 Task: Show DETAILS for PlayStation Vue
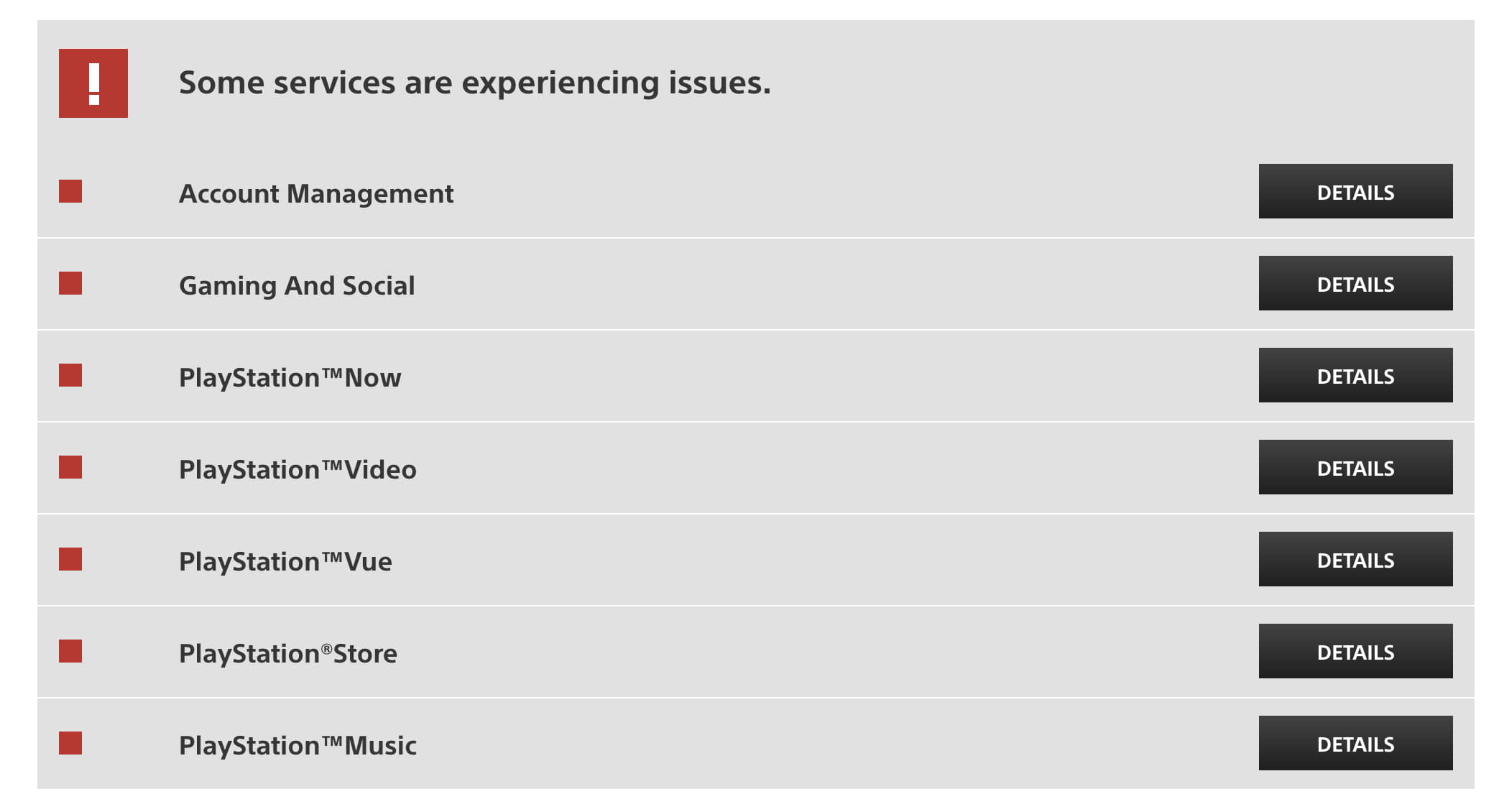tap(1355, 559)
